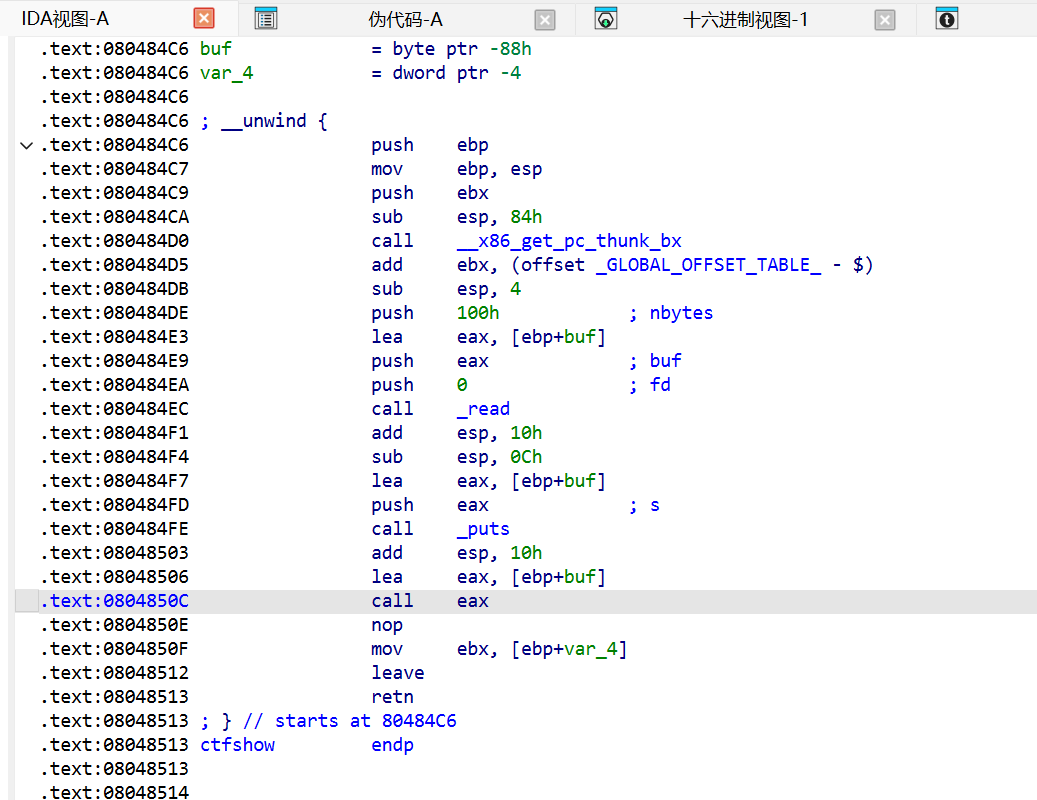Click breakpoint gutter of highlighted 0804850C line
1037x800 pixels.
click(26, 601)
